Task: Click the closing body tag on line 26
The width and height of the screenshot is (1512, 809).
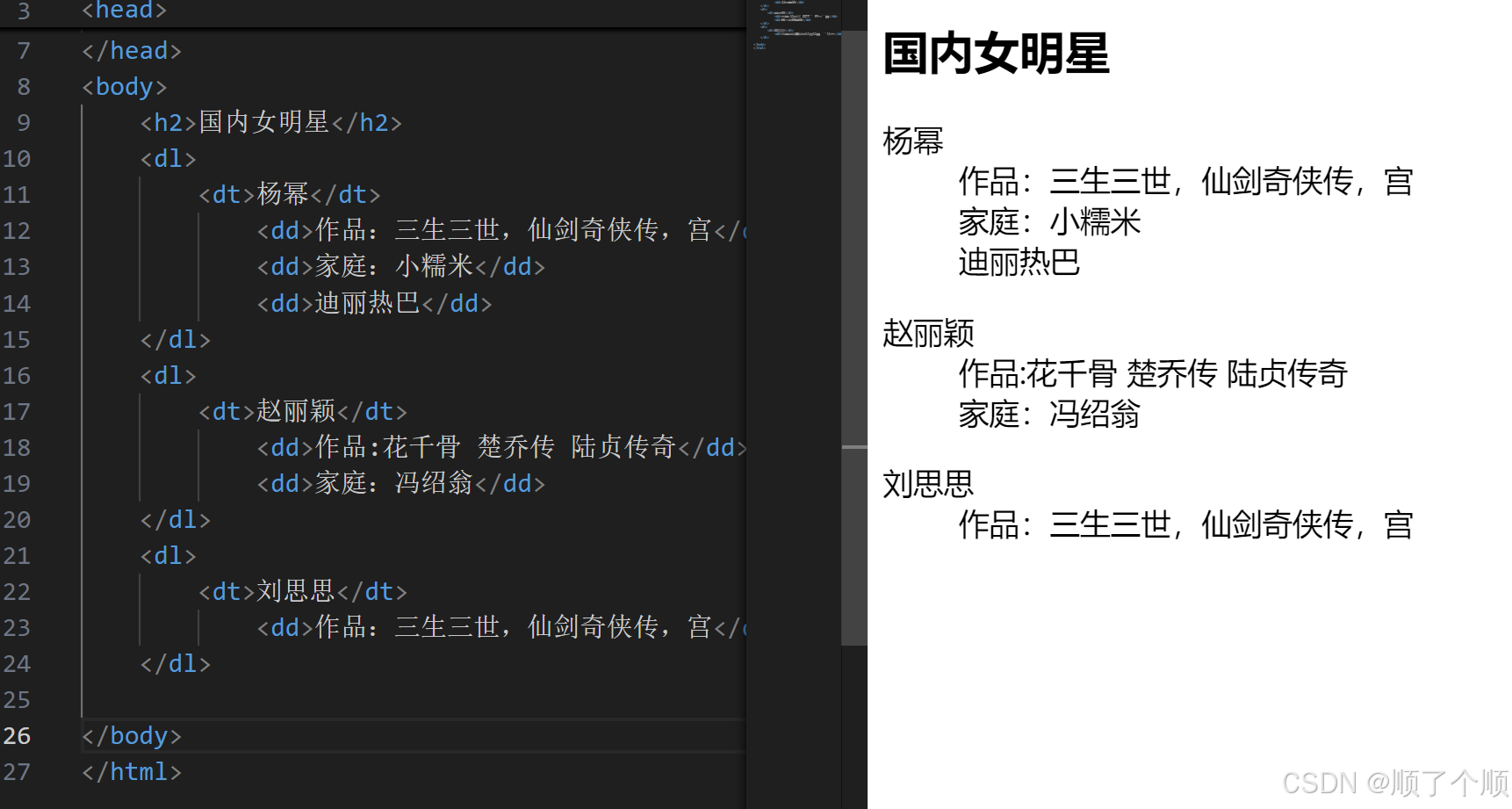Action: pyautogui.click(x=132, y=736)
